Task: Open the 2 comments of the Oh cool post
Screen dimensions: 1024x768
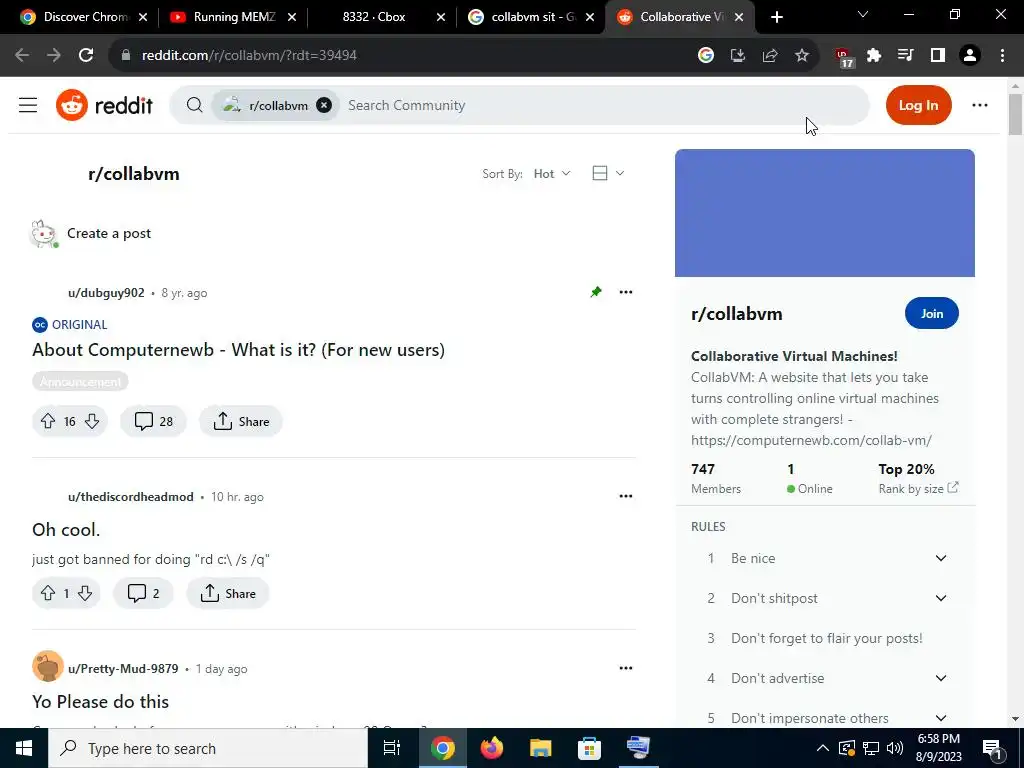Action: (144, 593)
